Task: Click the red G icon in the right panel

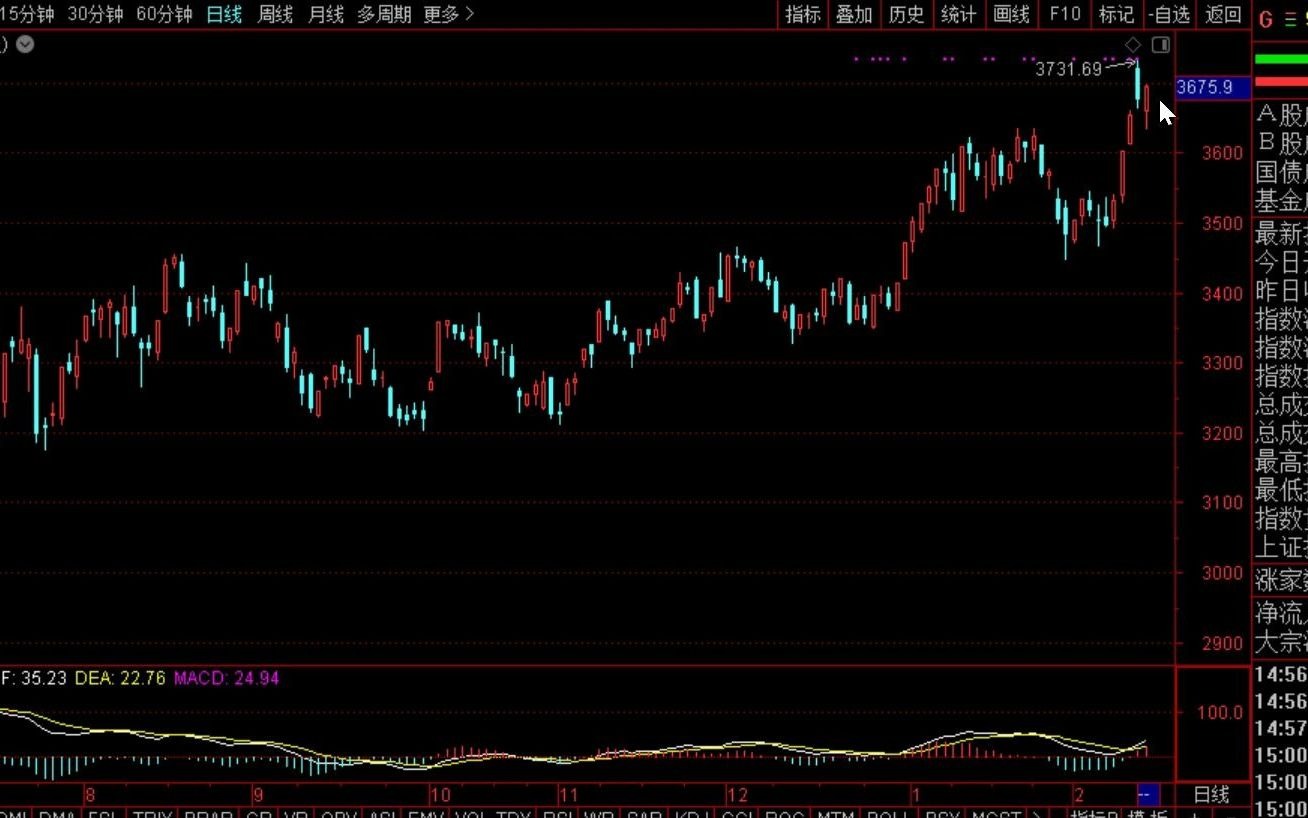Action: (x=1265, y=19)
